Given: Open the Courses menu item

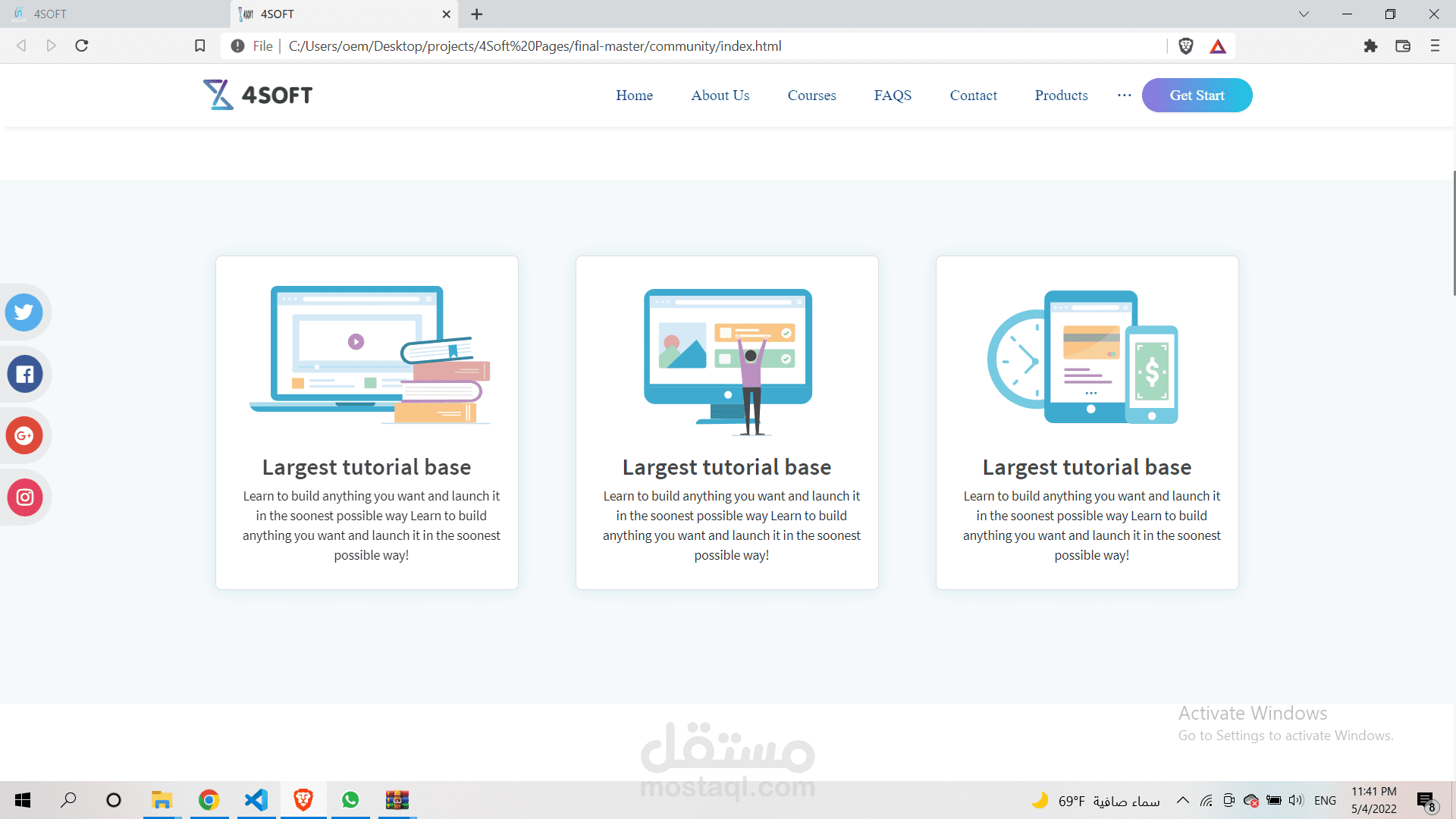Looking at the screenshot, I should [811, 96].
